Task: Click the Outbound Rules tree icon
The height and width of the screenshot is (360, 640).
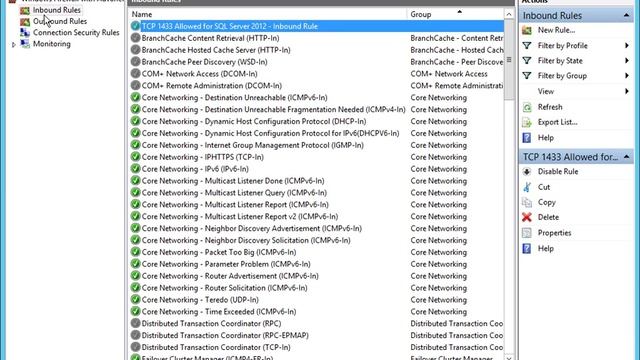Action: pos(25,22)
